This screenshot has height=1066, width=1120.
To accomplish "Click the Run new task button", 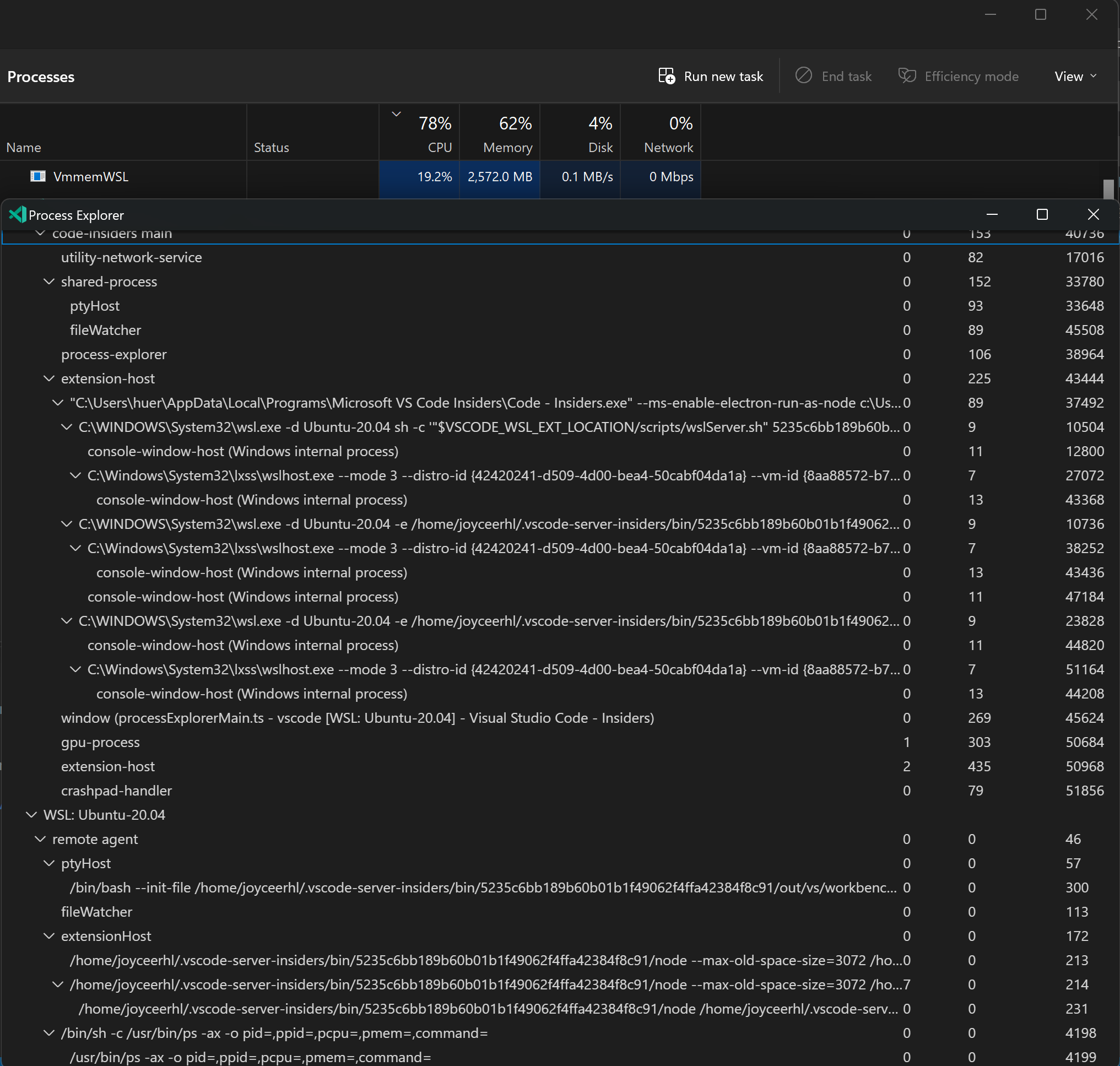I will coord(710,75).
